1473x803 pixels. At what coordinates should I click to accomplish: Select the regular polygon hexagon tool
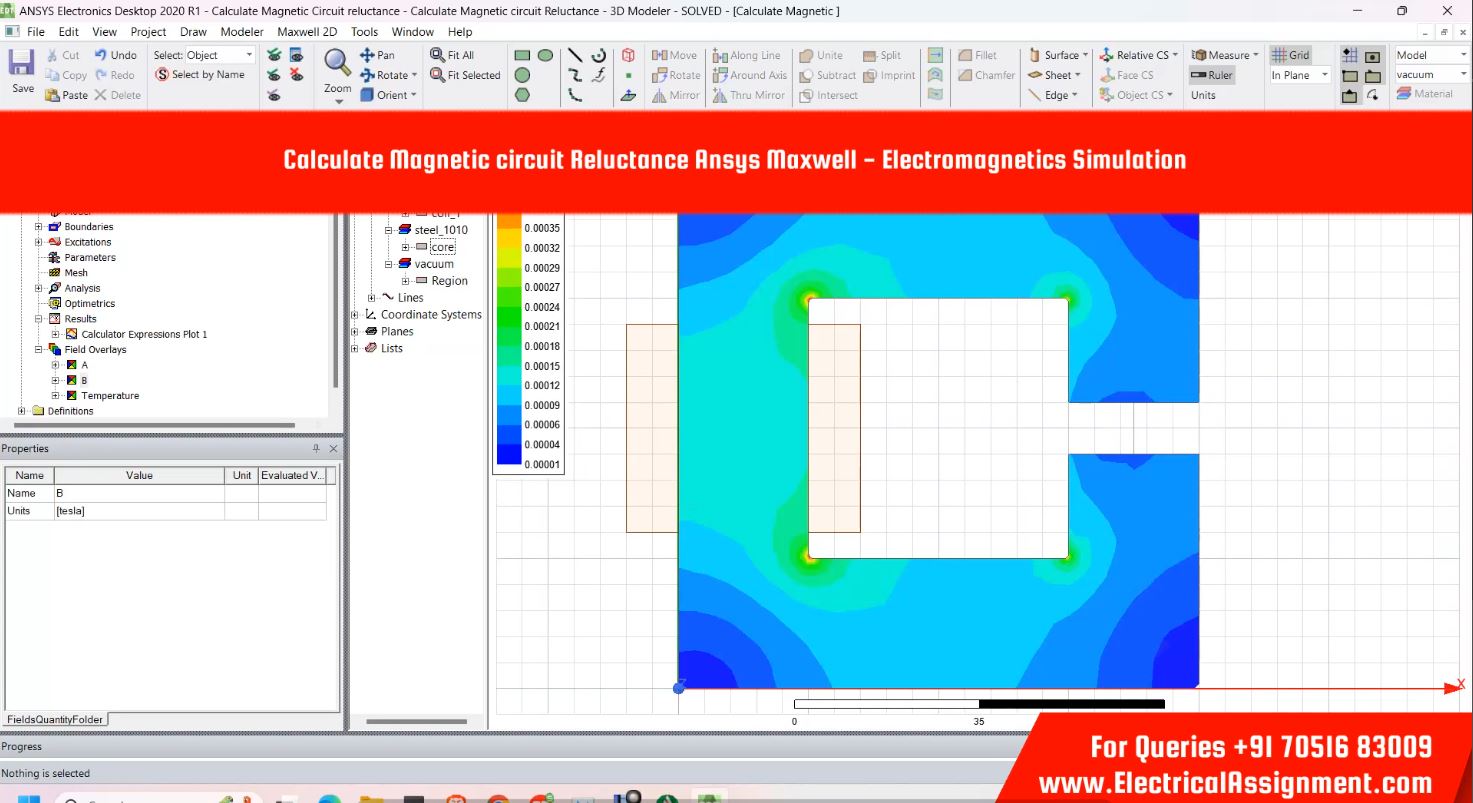click(522, 95)
